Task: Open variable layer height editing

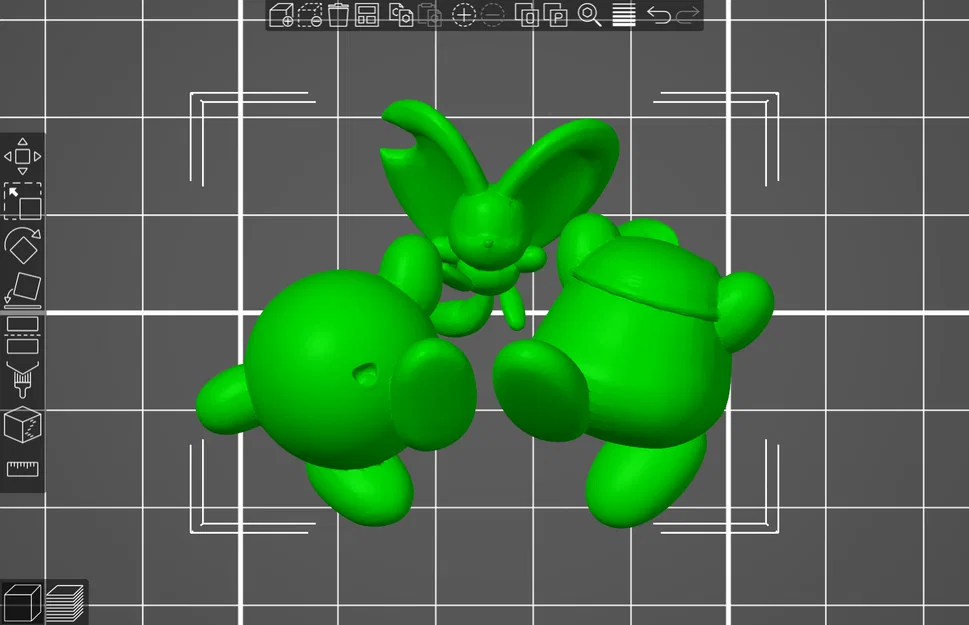Action: click(x=624, y=15)
